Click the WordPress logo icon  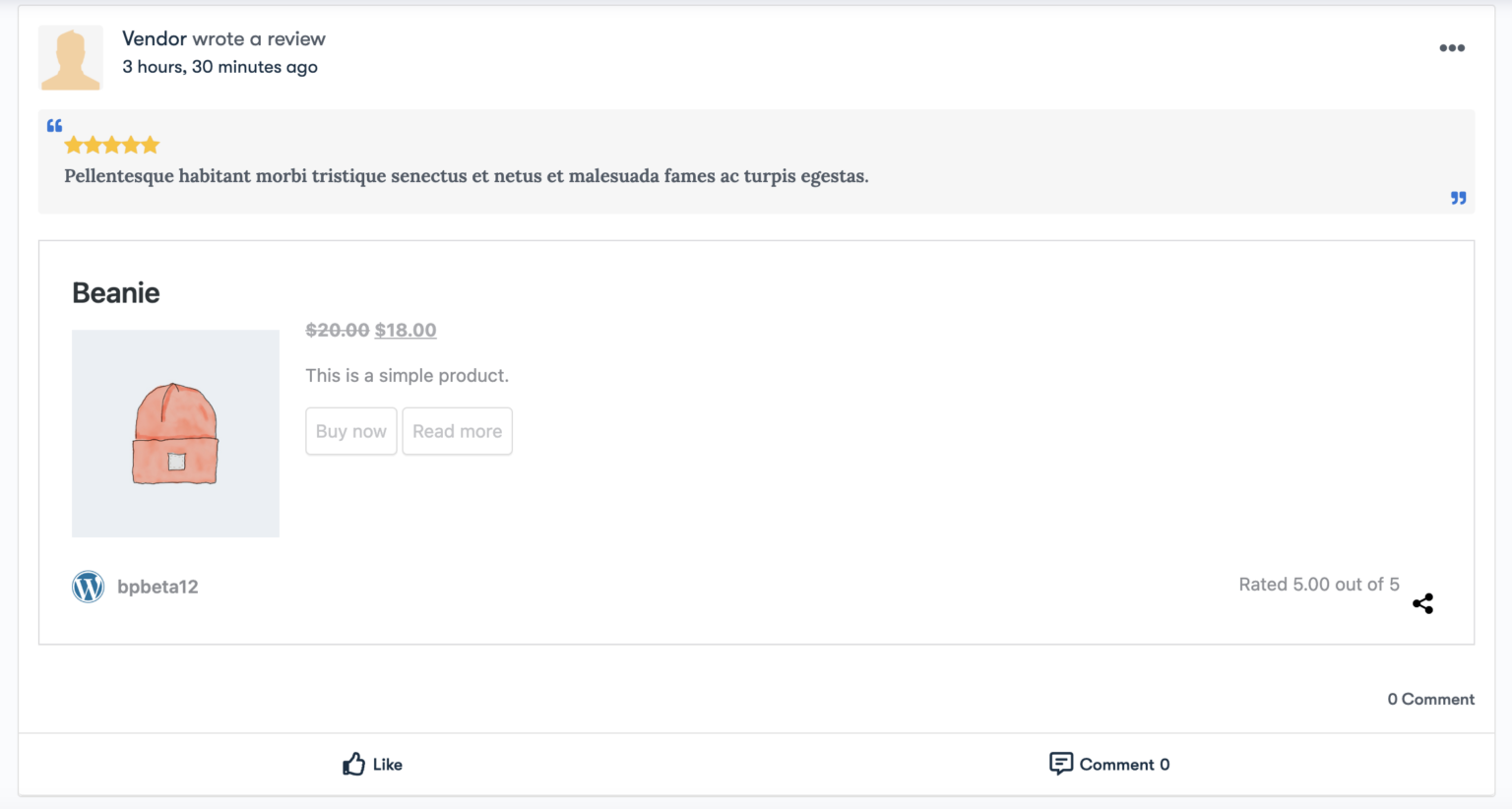coord(89,587)
